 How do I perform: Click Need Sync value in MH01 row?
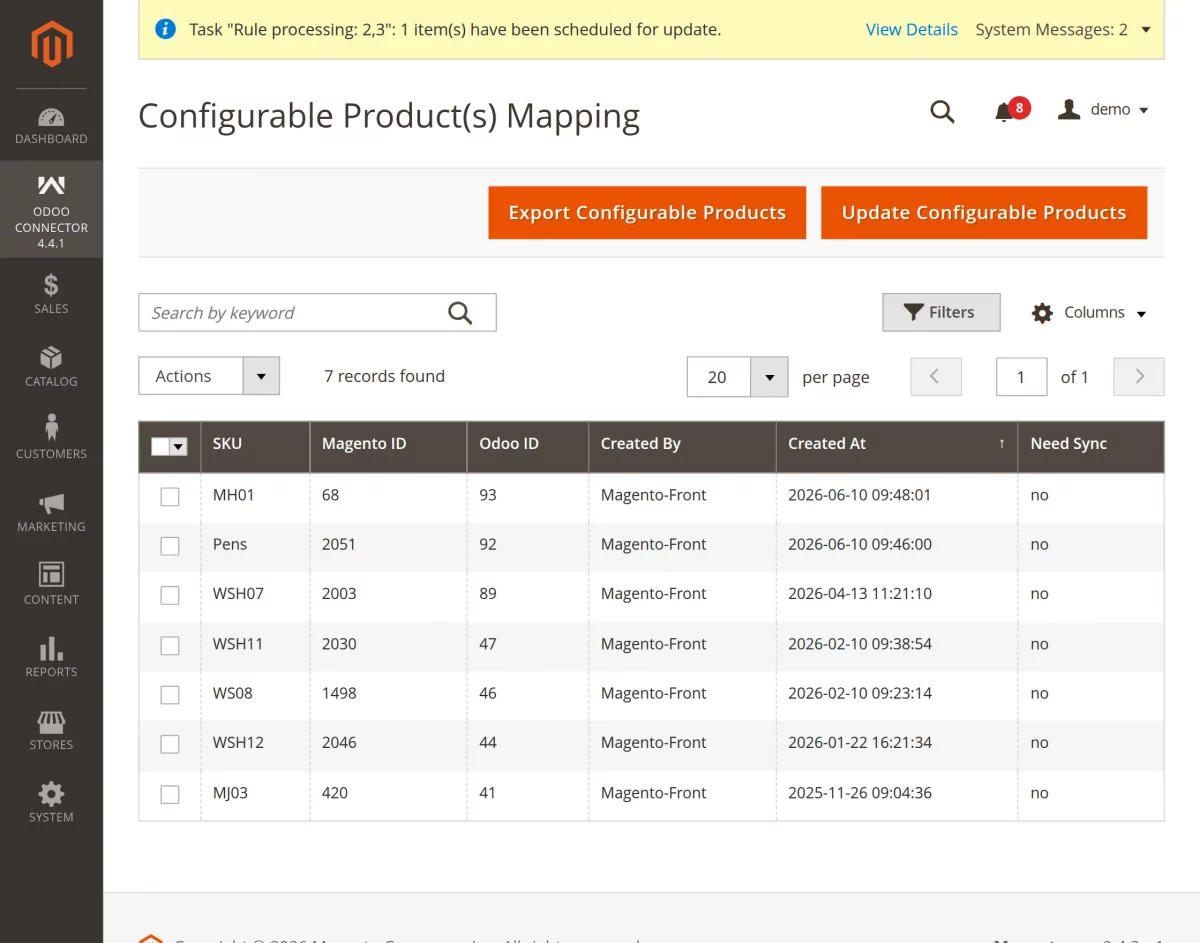(x=1040, y=495)
